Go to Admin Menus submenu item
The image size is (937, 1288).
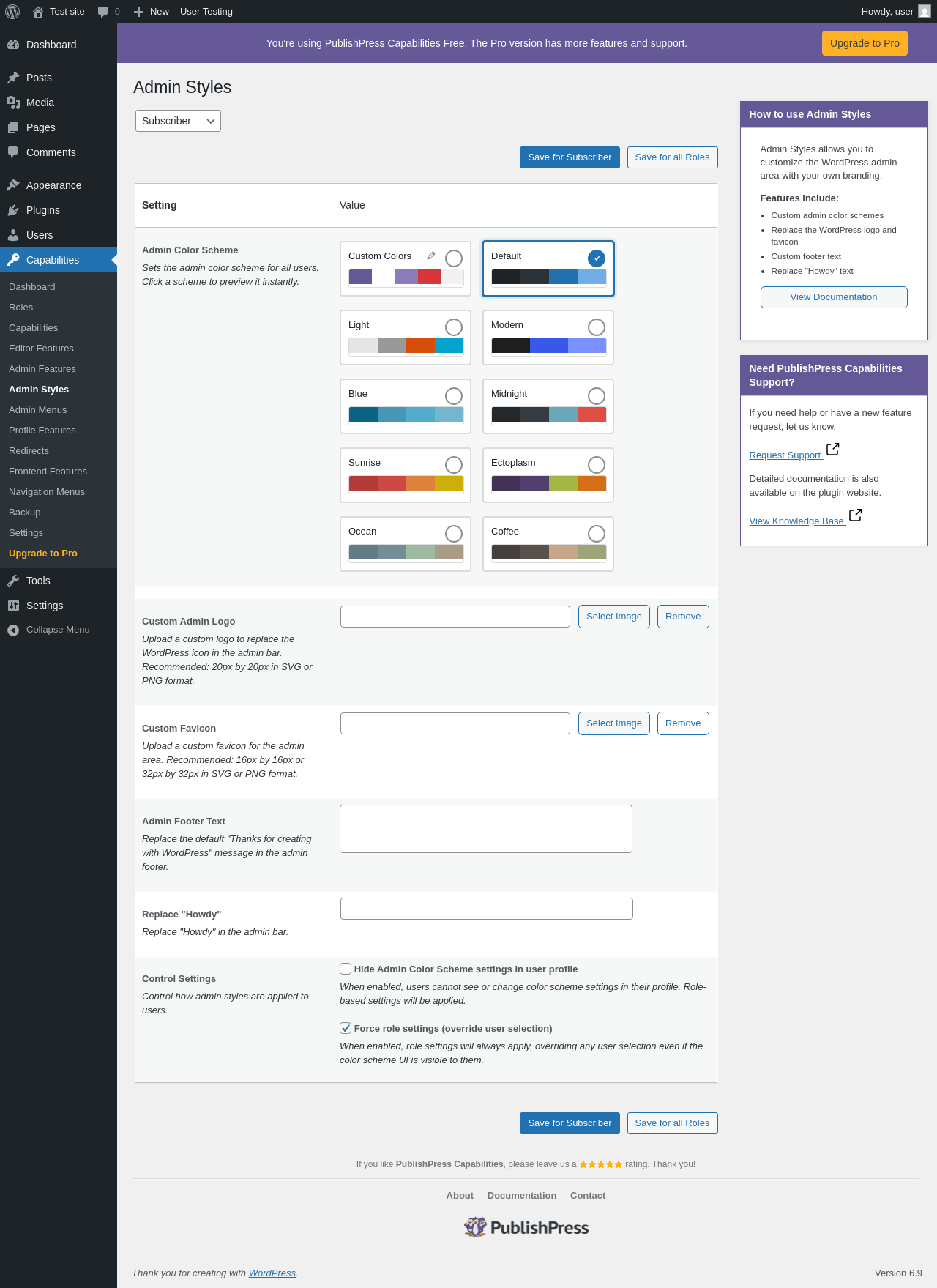pyautogui.click(x=38, y=410)
